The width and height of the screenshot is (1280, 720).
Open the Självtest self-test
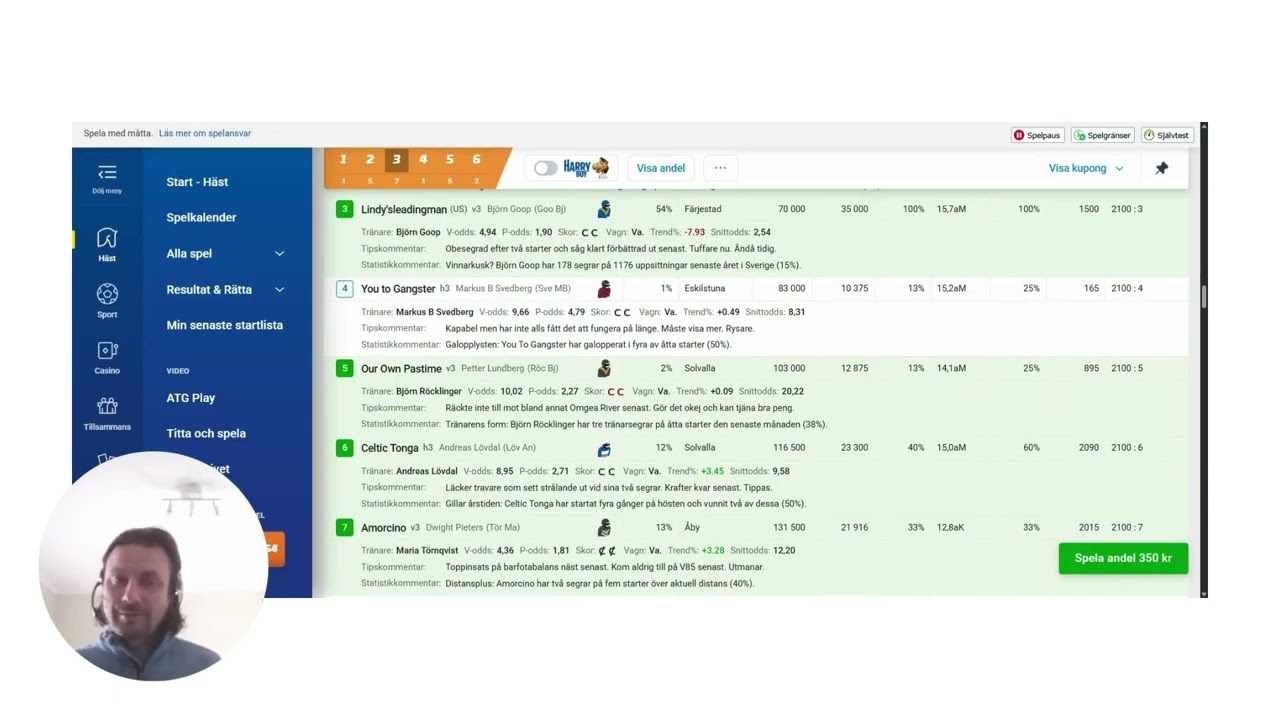tap(1167, 135)
